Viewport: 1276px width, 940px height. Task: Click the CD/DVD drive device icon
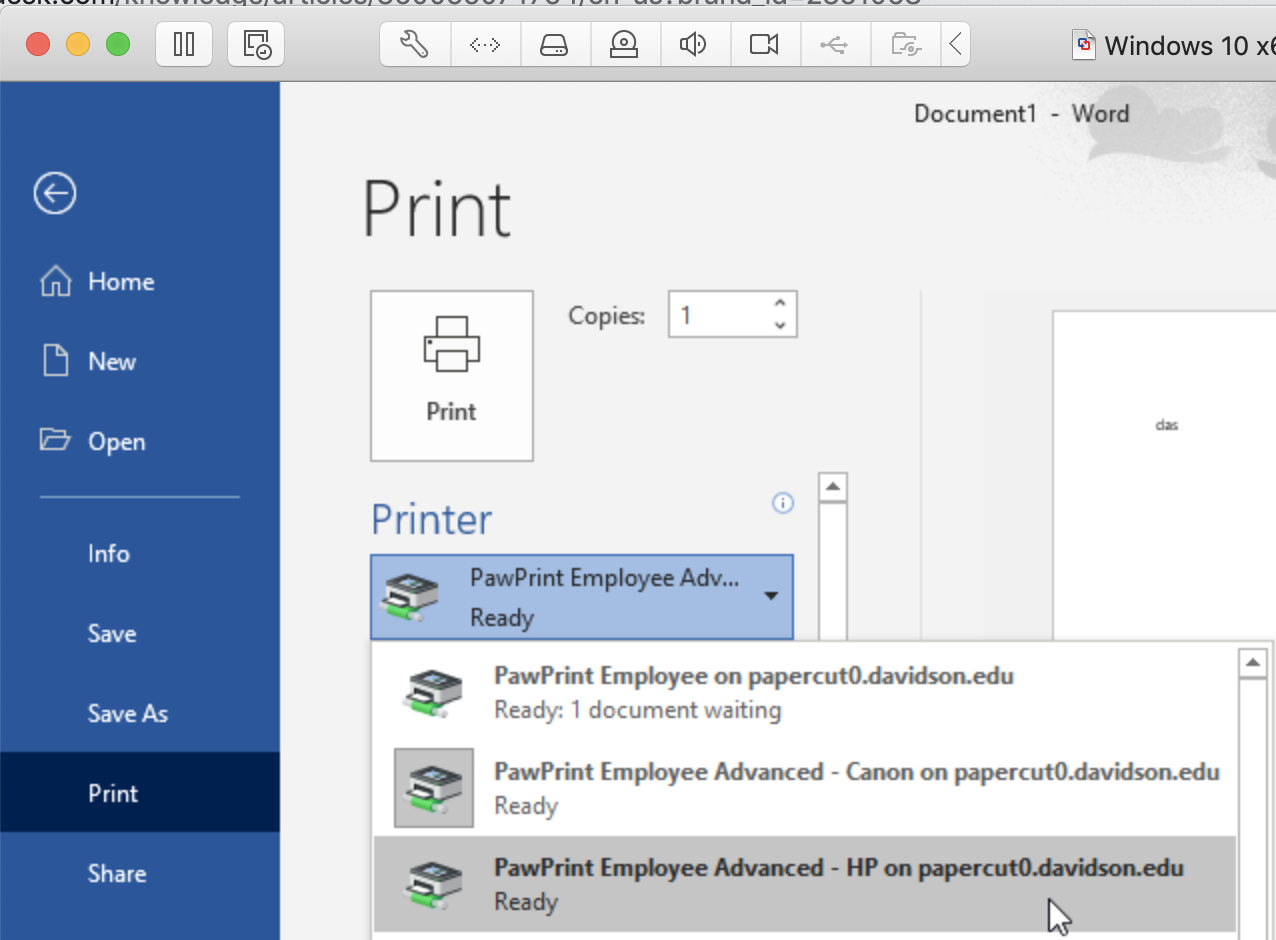click(x=625, y=44)
